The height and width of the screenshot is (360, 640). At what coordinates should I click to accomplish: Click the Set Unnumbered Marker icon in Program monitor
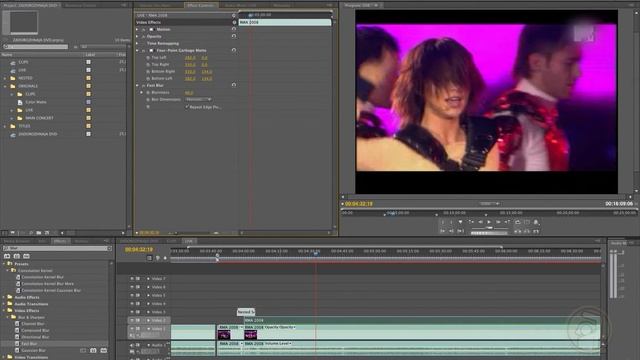point(460,222)
